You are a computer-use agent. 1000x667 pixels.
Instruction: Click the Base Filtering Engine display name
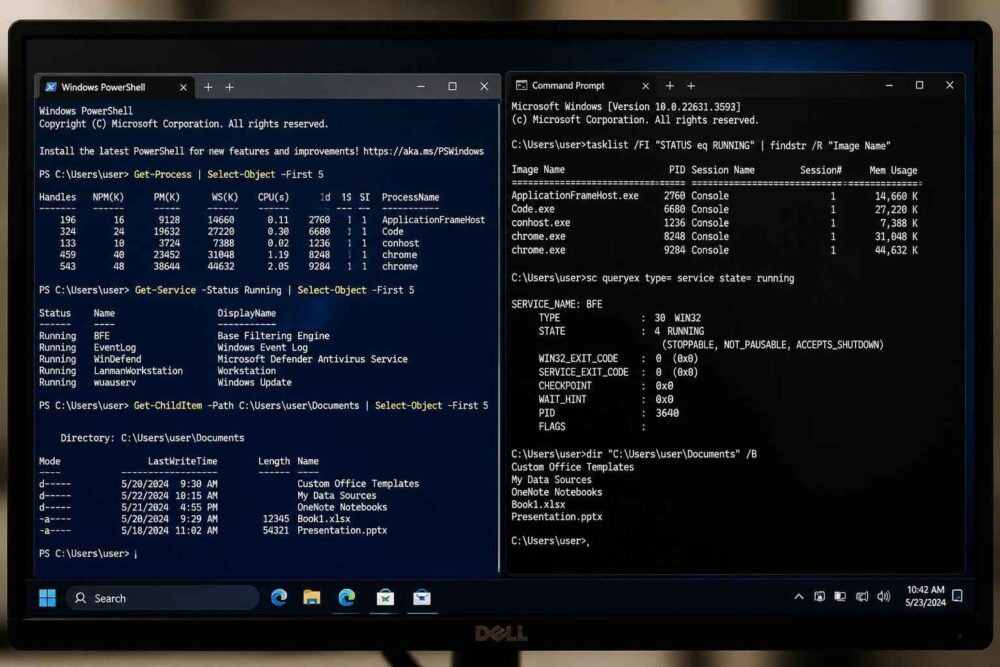tap(273, 335)
